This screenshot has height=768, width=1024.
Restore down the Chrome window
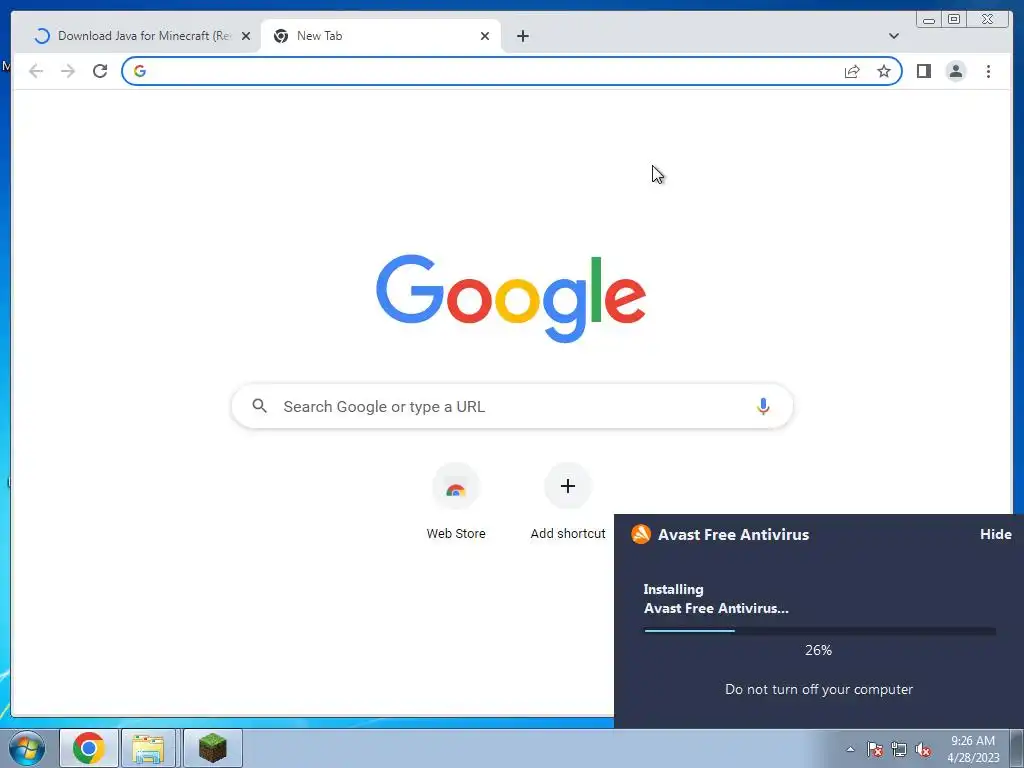[954, 20]
